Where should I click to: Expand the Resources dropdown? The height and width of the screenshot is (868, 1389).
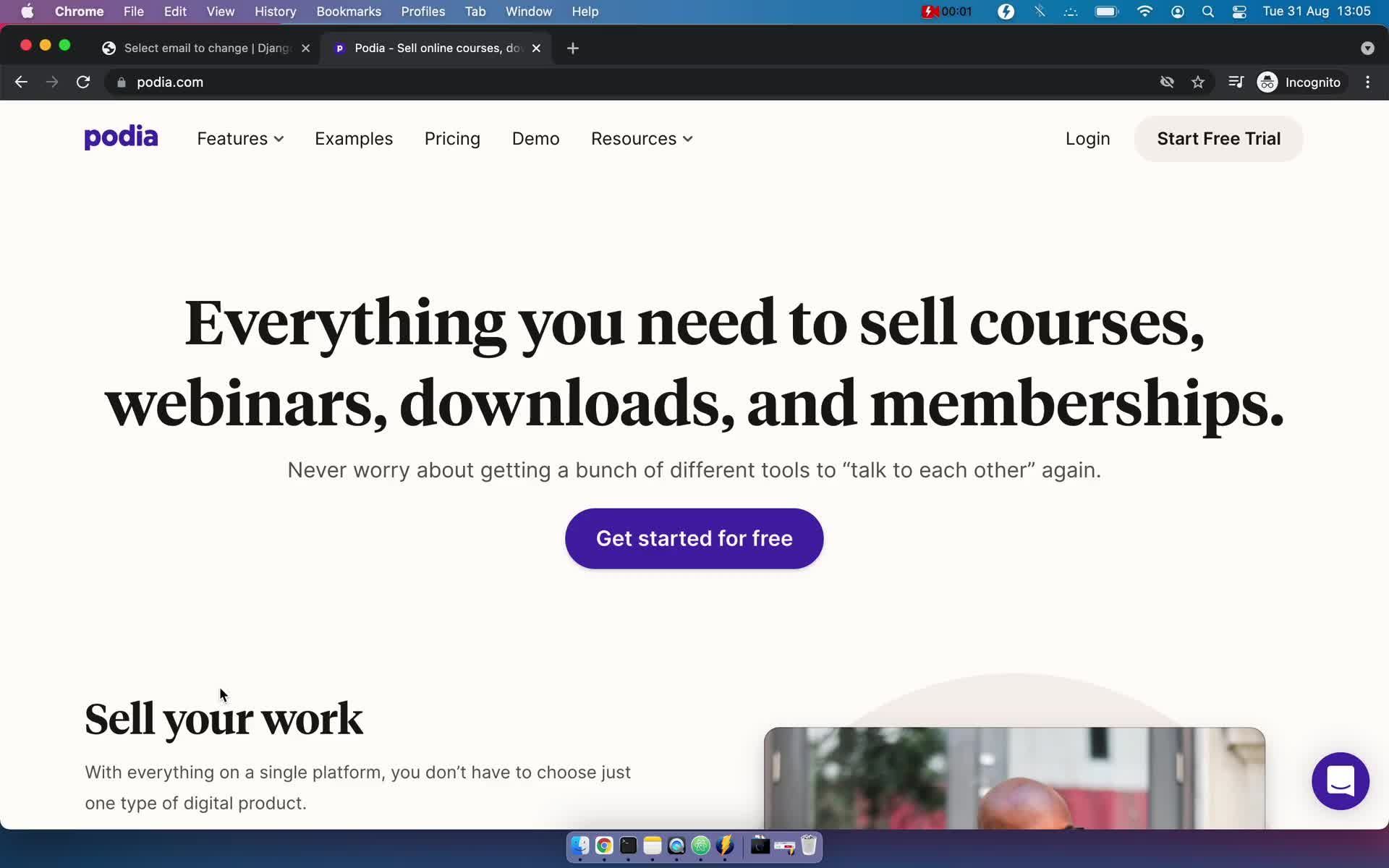[x=642, y=139]
